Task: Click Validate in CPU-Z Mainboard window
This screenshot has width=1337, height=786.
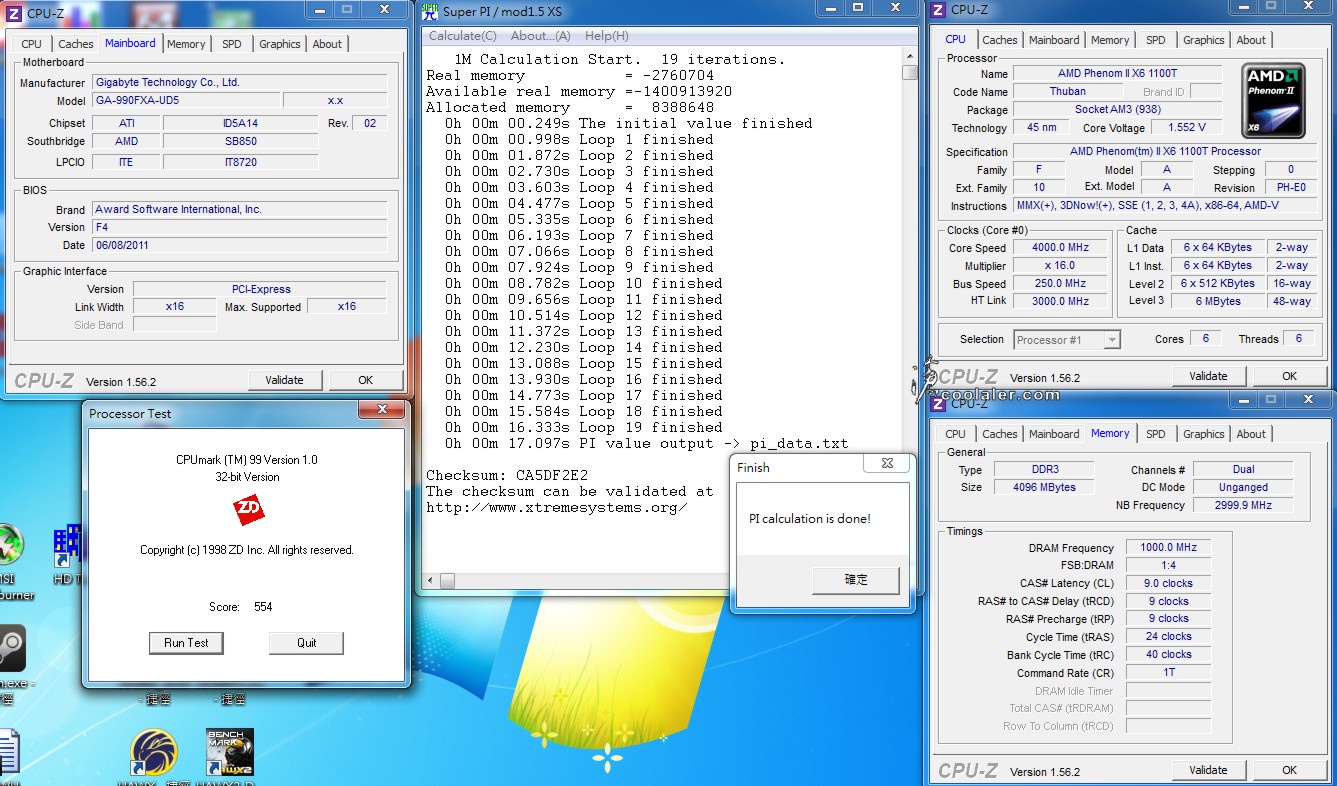Action: tap(285, 380)
